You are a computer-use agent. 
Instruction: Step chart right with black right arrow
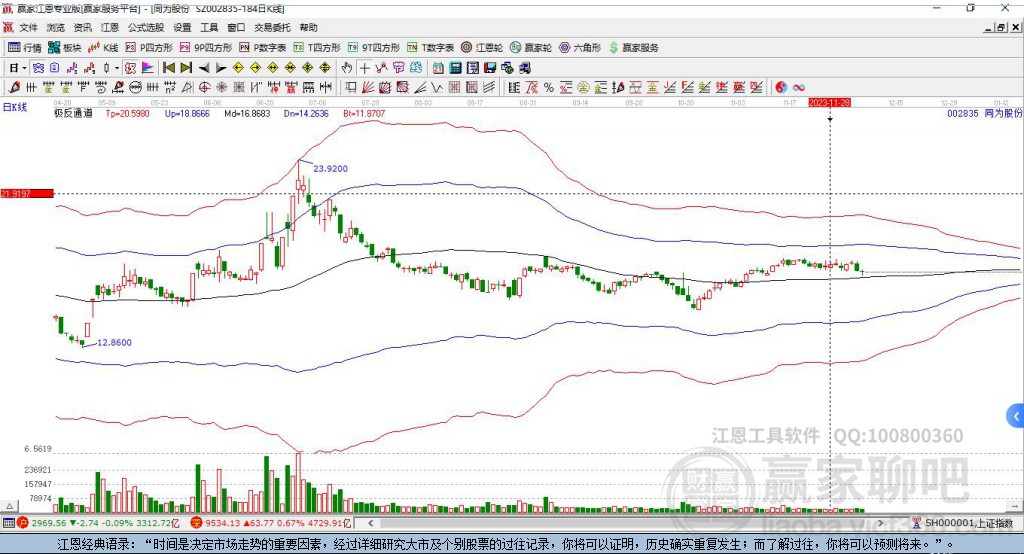coord(221,67)
